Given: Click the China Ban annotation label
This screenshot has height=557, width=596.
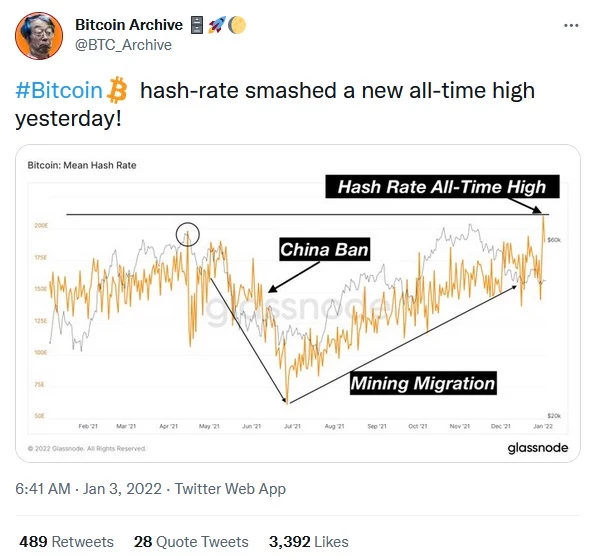Looking at the screenshot, I should pyautogui.click(x=325, y=249).
